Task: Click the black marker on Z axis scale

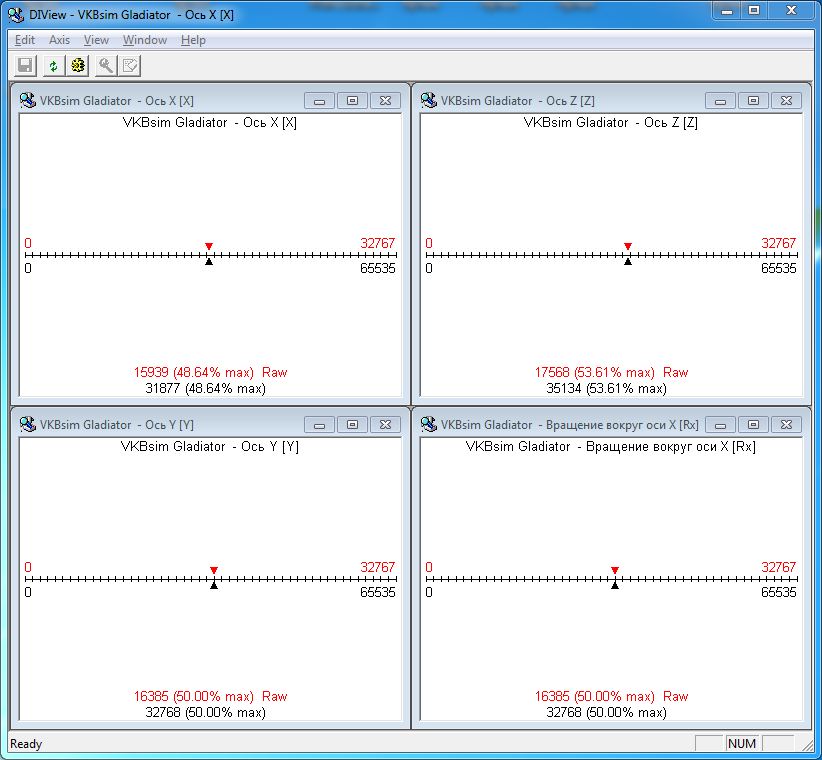Action: [x=627, y=261]
